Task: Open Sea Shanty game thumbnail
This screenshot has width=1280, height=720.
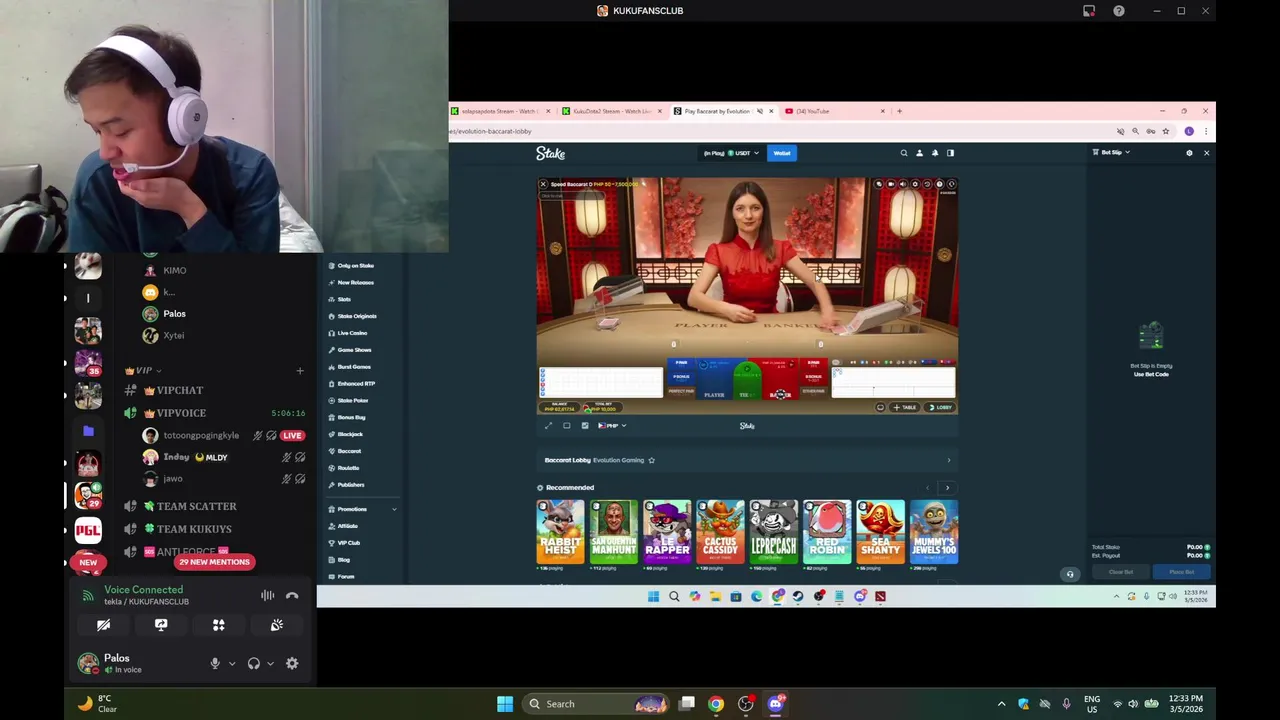Action: click(x=880, y=532)
